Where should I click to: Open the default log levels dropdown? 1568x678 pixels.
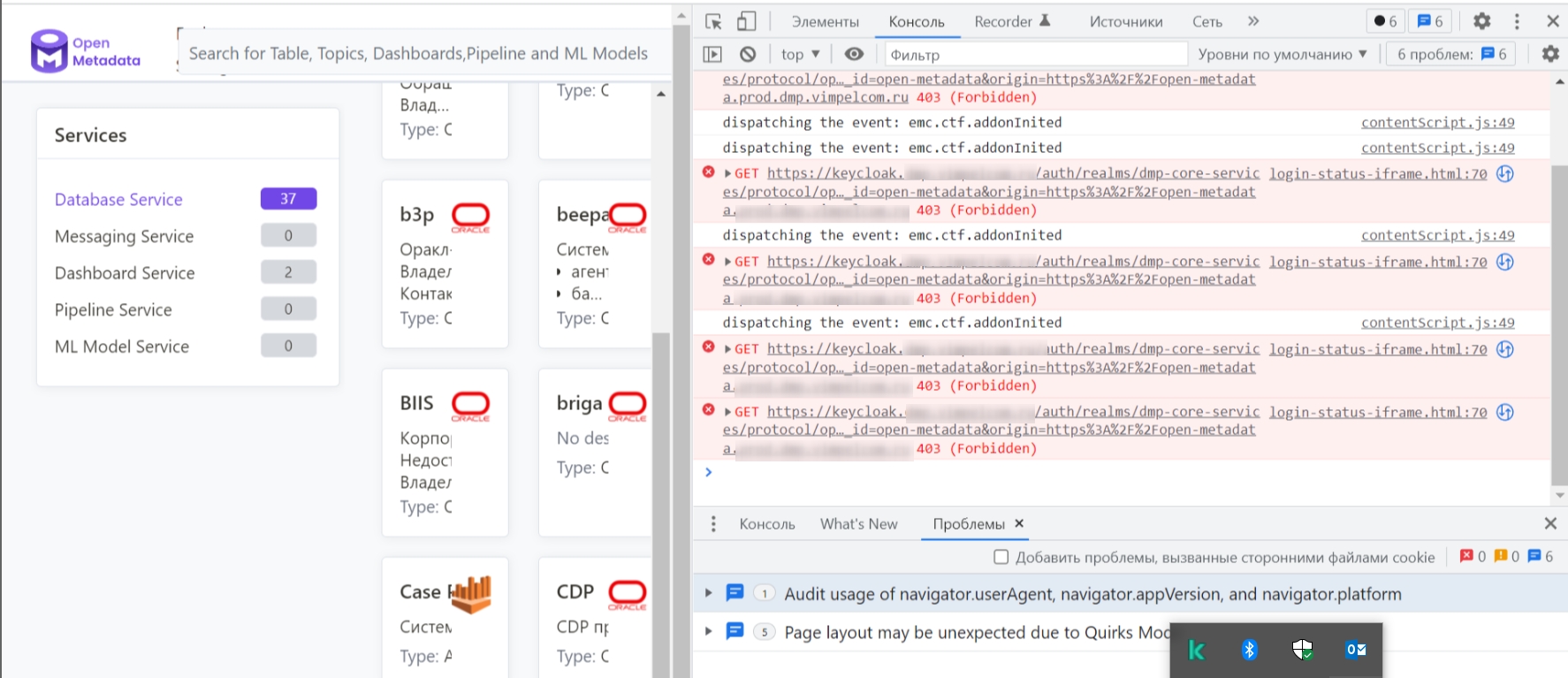click(1283, 54)
